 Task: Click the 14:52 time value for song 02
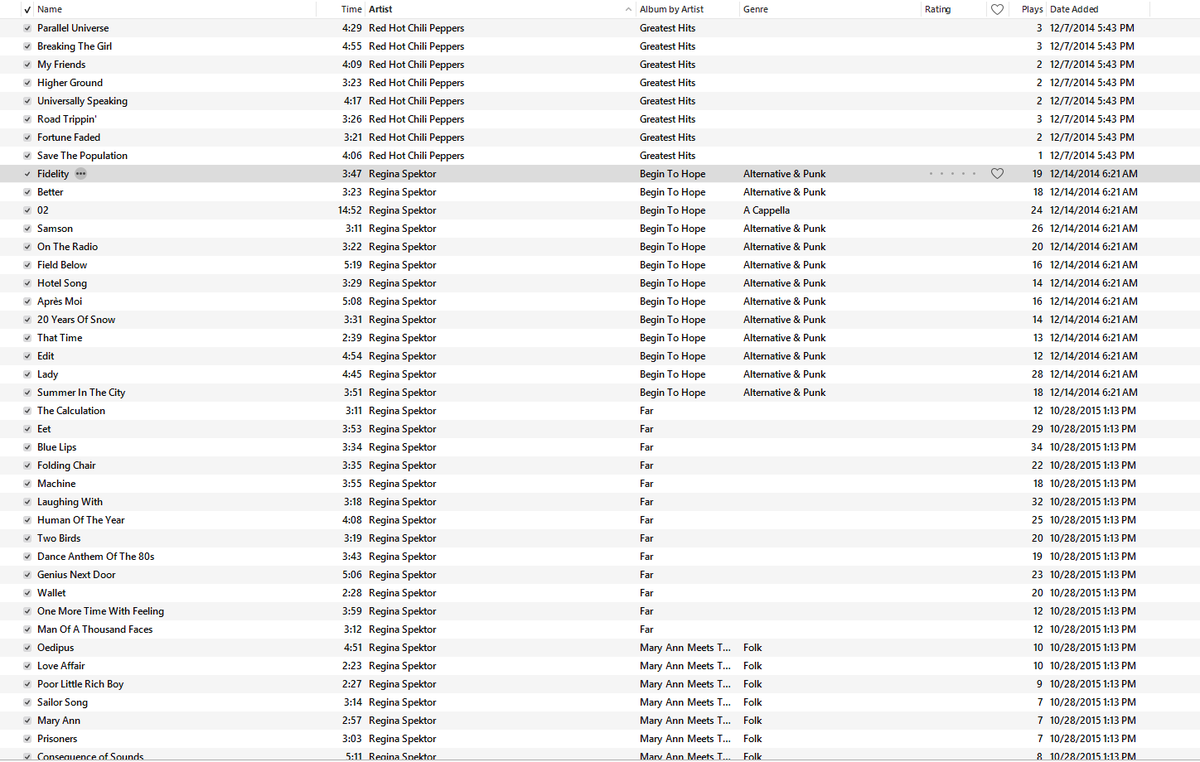pyautogui.click(x=350, y=210)
